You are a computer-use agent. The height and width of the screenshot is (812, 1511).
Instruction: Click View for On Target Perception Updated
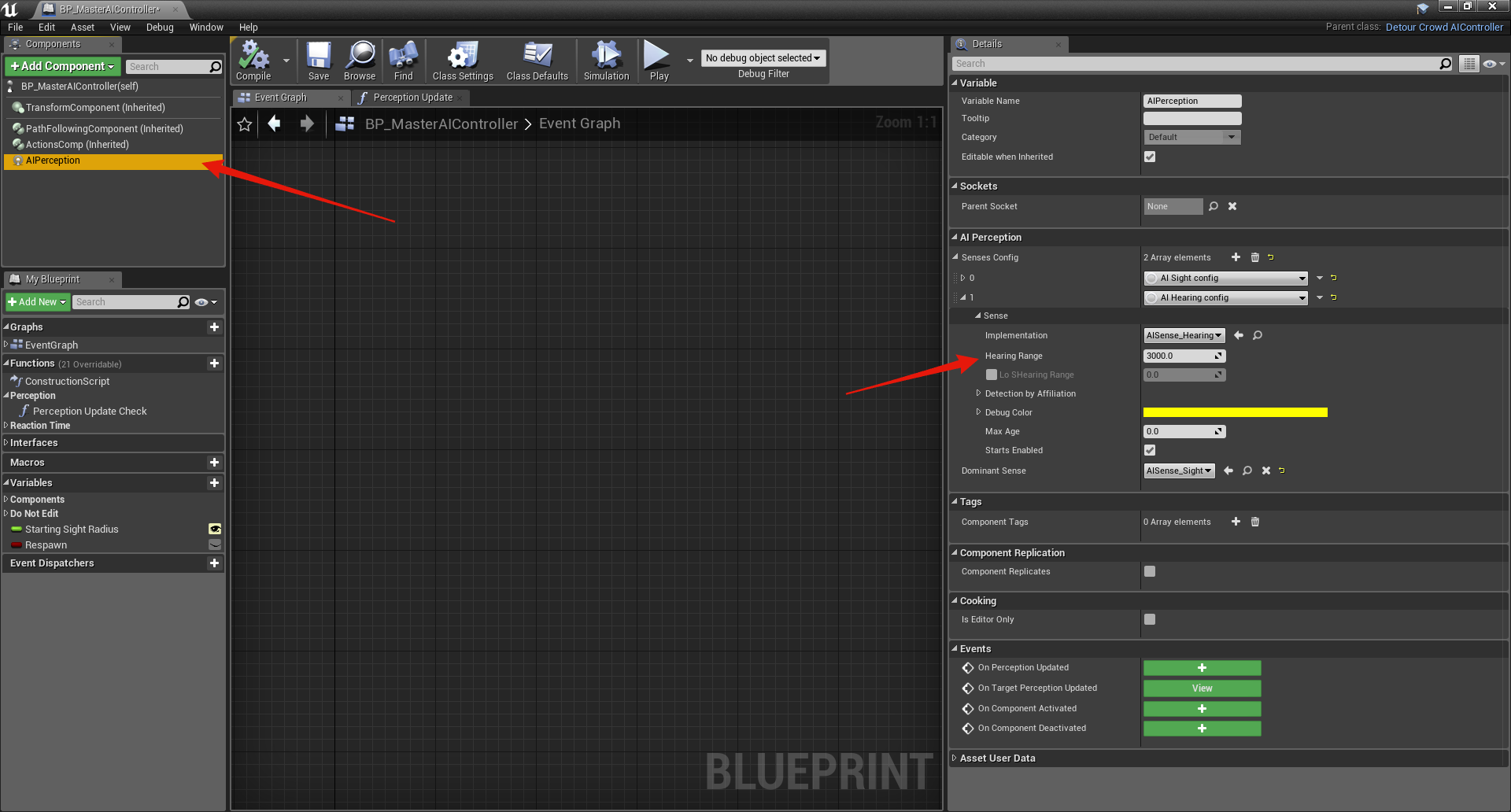click(x=1202, y=688)
